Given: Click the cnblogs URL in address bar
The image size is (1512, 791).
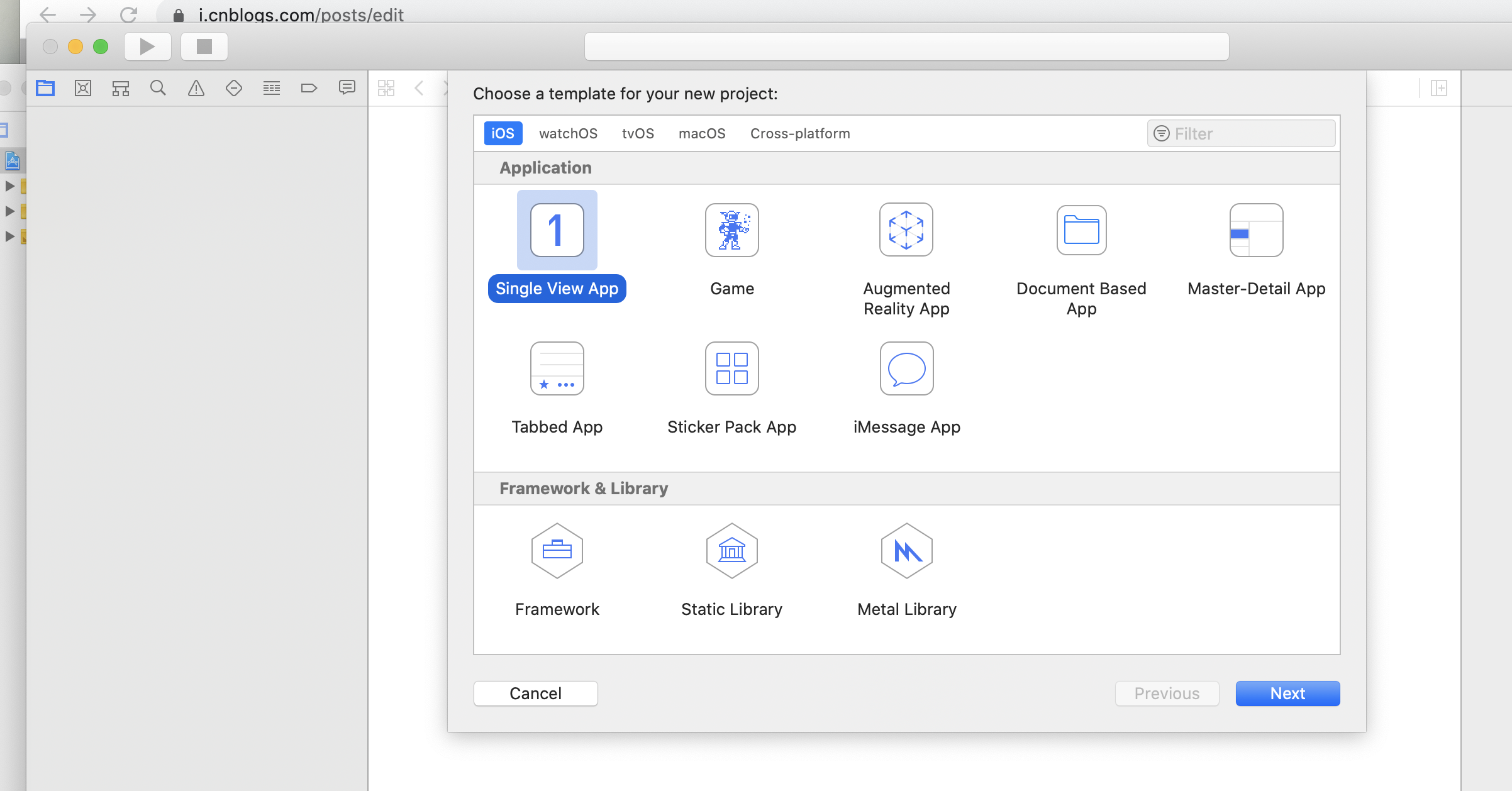Looking at the screenshot, I should coord(301,14).
